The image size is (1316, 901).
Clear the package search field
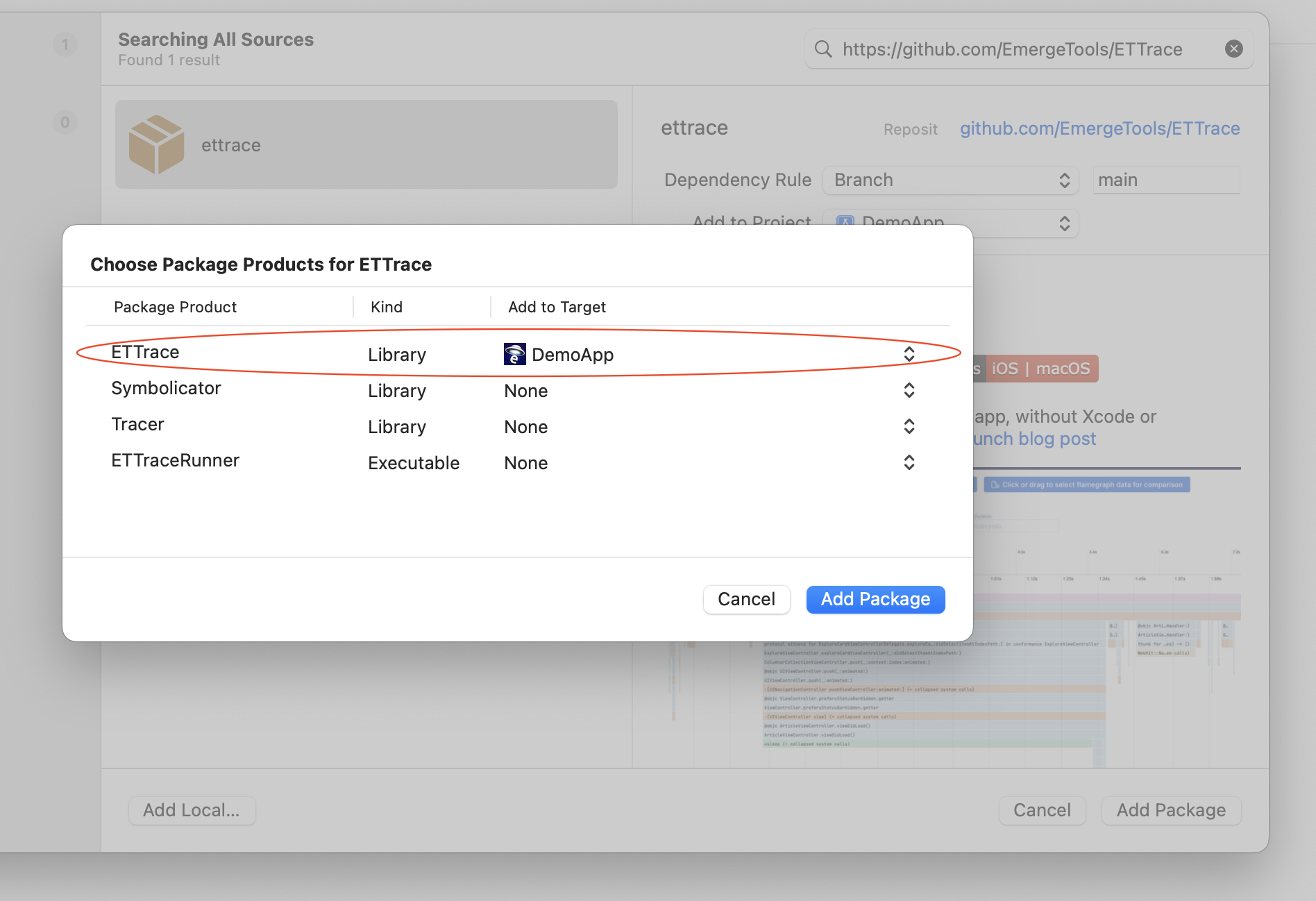coord(1233,49)
